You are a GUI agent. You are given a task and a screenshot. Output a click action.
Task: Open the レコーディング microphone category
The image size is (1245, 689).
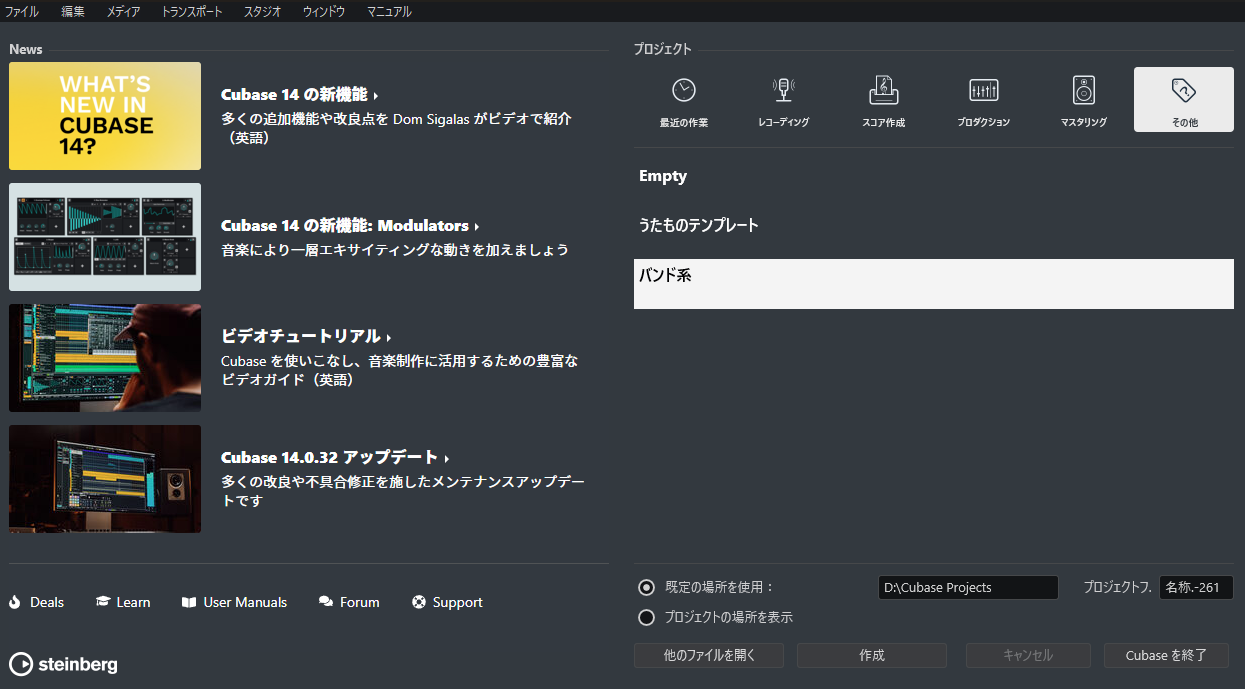(x=783, y=90)
